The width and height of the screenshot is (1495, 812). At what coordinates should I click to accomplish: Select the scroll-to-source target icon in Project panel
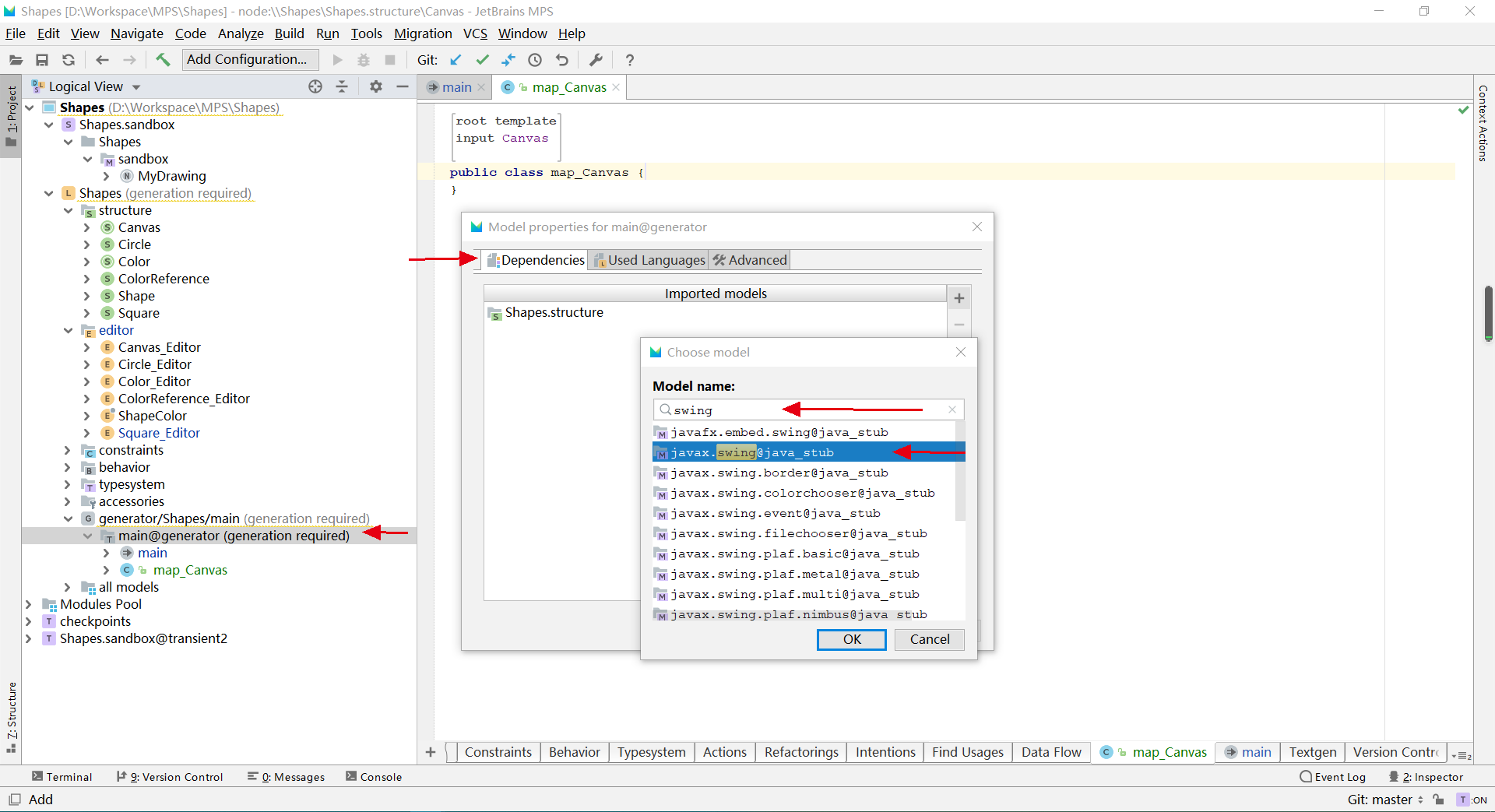pyautogui.click(x=315, y=86)
